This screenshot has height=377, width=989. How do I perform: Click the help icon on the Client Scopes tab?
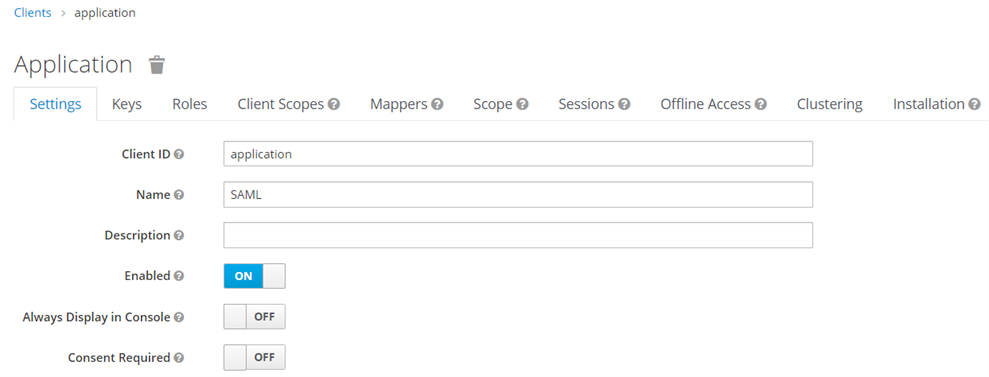click(334, 104)
